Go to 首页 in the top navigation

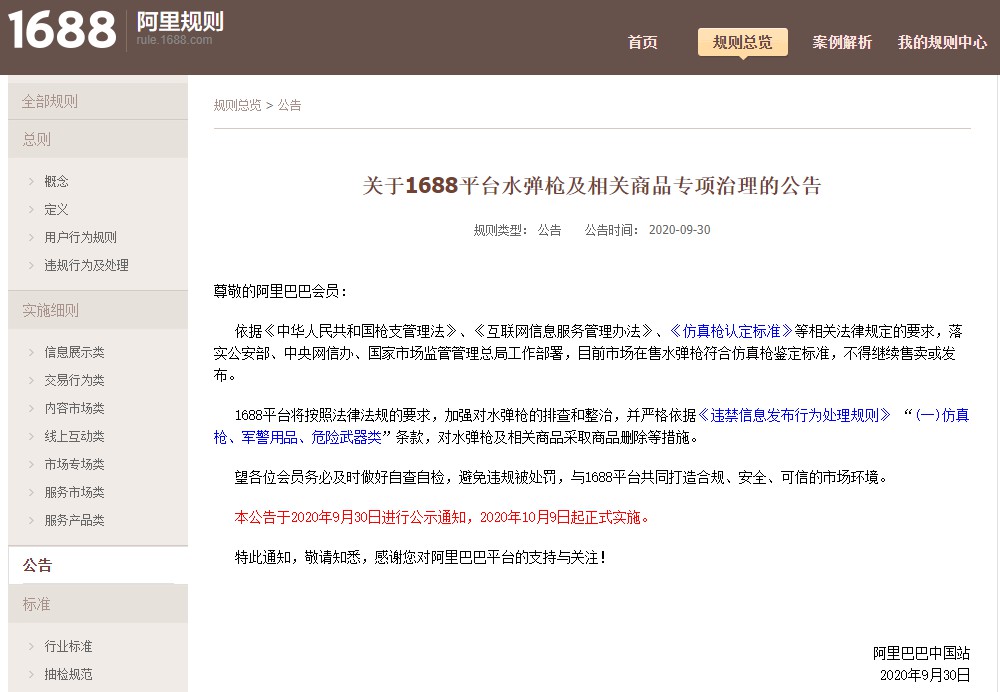pos(642,43)
